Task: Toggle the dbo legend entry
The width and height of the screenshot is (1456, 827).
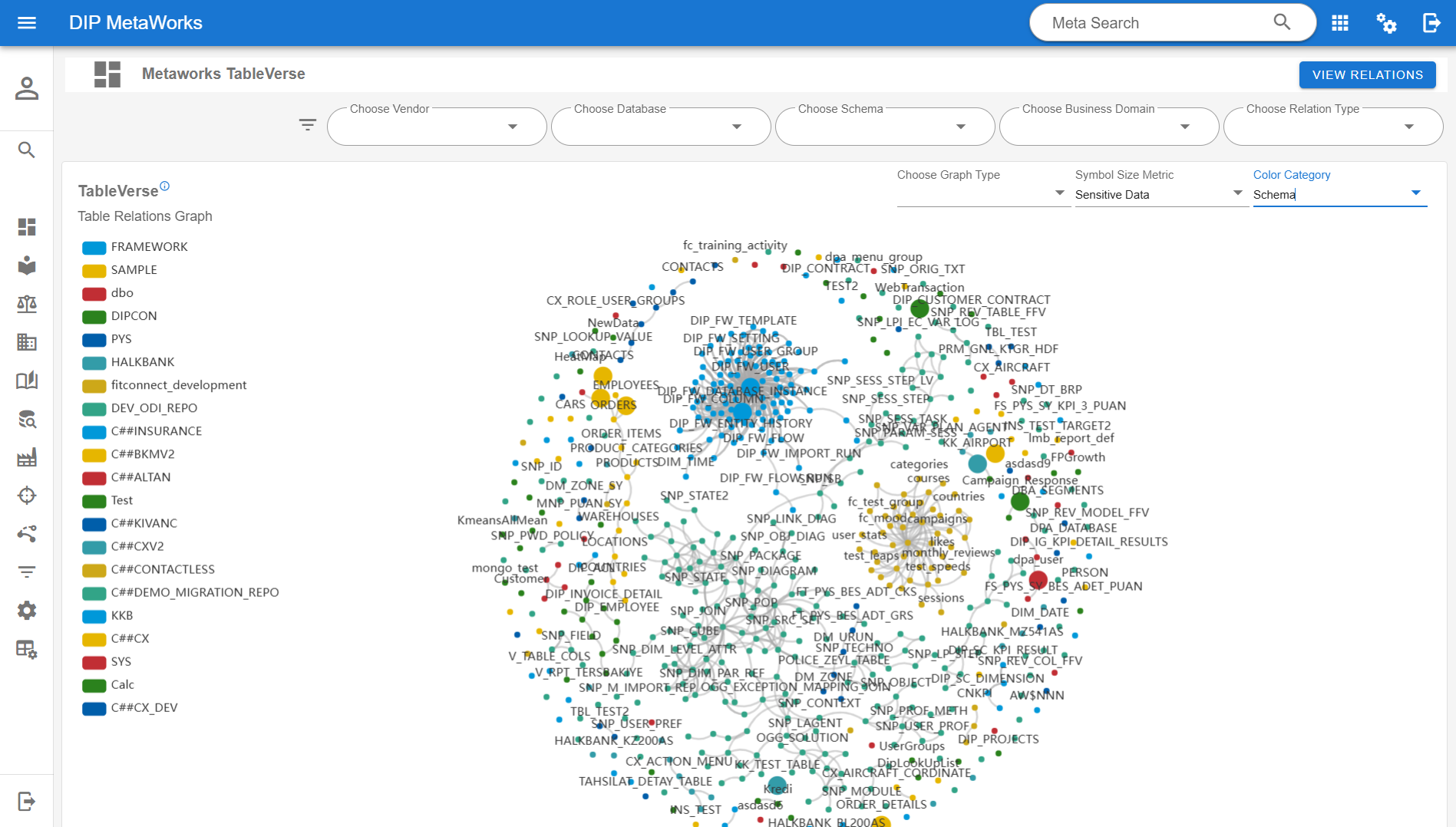Action: [x=108, y=293]
